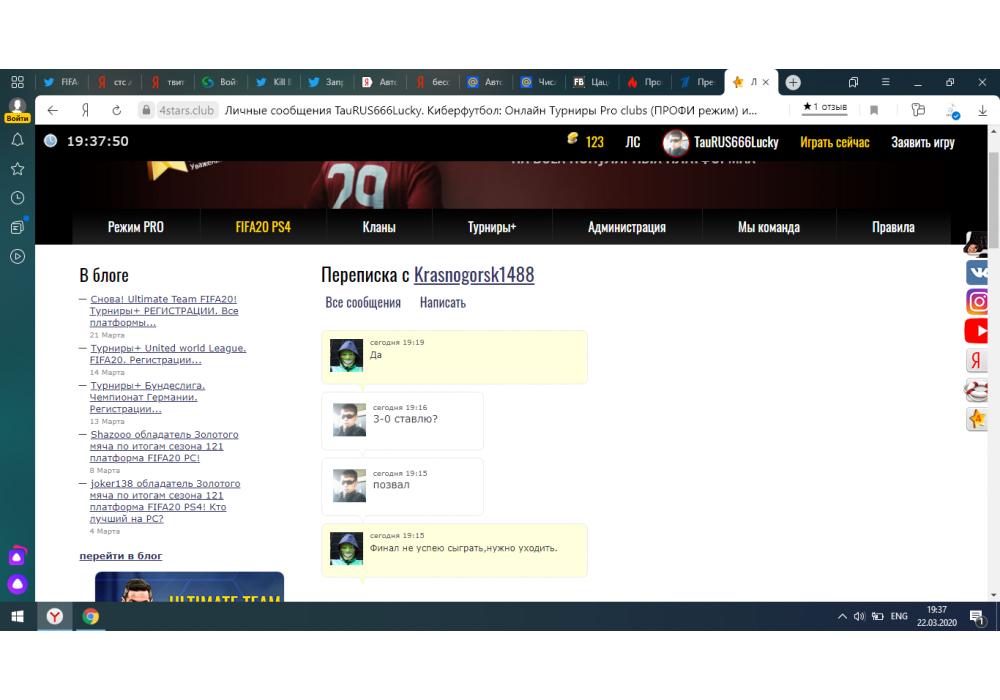The image size is (1000, 700).
Task: Click 'Заявить игру' in the header
Action: (923, 142)
